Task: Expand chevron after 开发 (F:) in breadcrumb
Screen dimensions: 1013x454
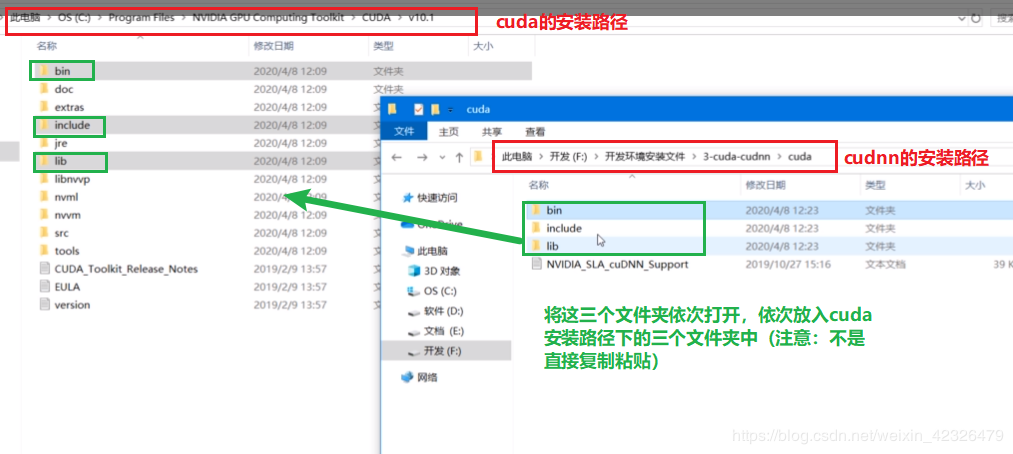Action: [596, 156]
